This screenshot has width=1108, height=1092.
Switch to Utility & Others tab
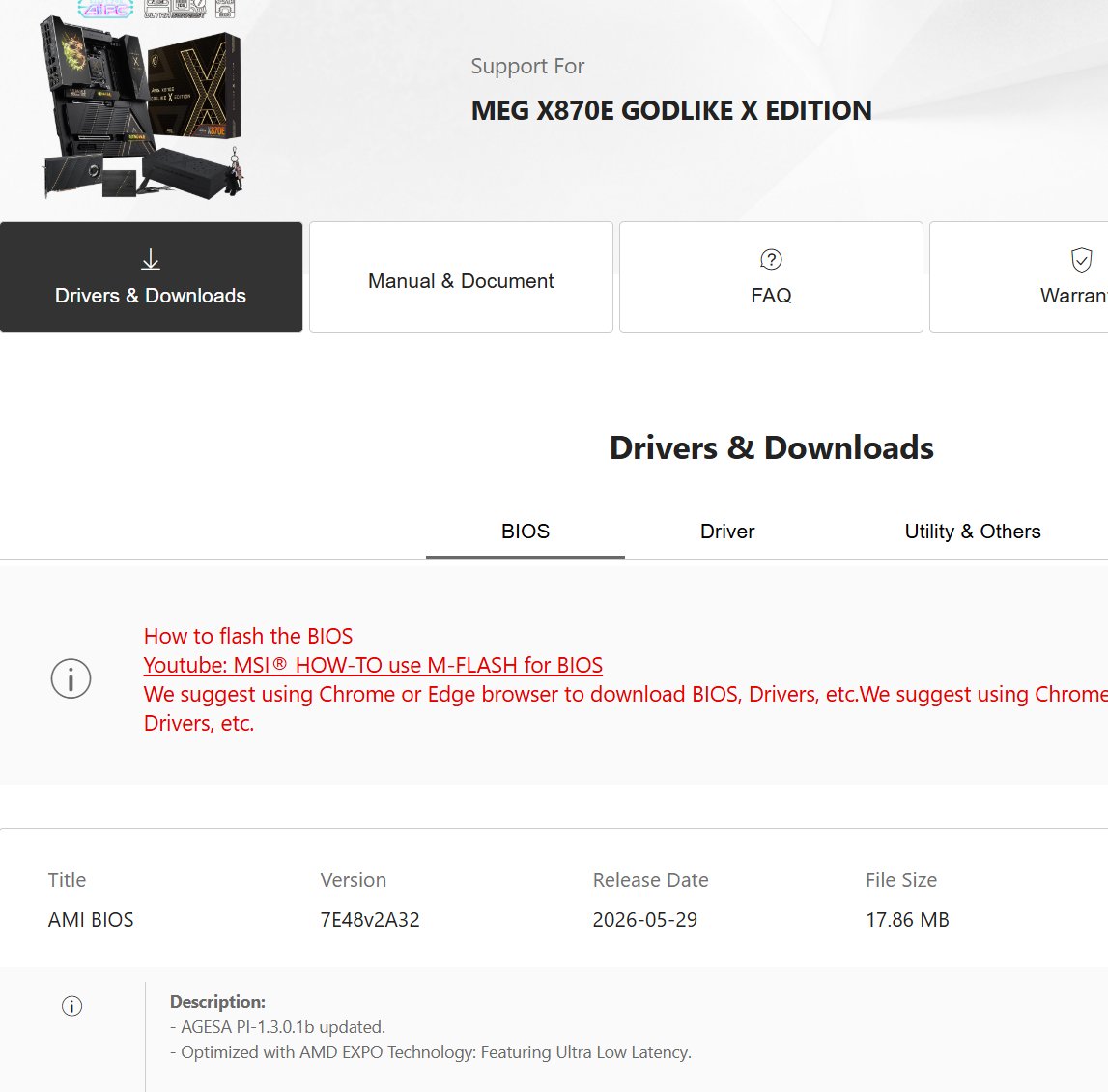pos(973,532)
